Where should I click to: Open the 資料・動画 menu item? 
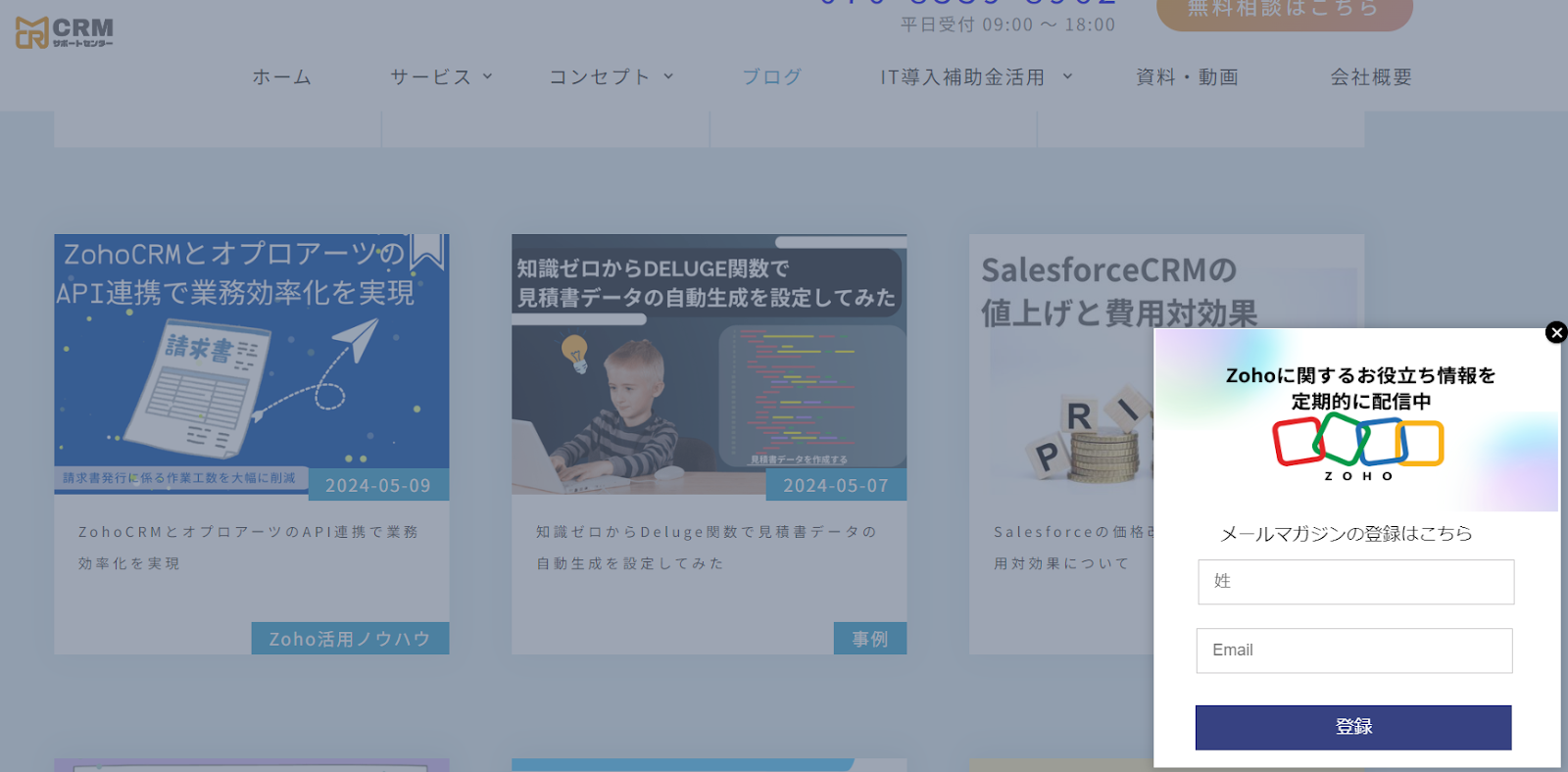tap(1188, 76)
